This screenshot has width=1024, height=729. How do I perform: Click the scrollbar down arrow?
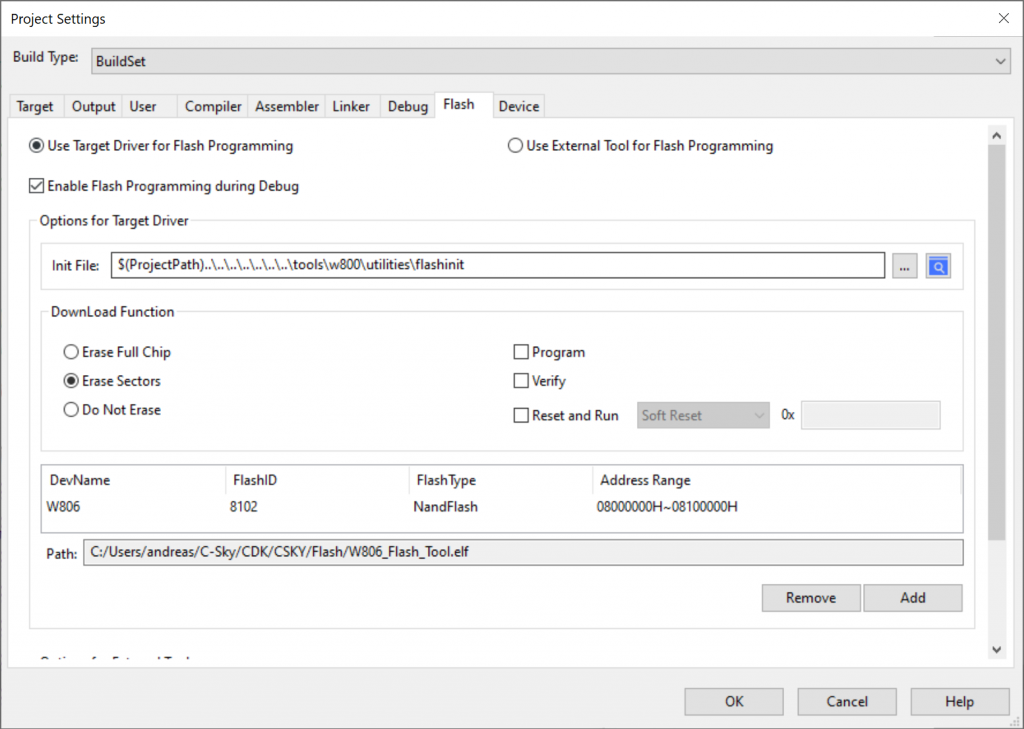coord(997,649)
